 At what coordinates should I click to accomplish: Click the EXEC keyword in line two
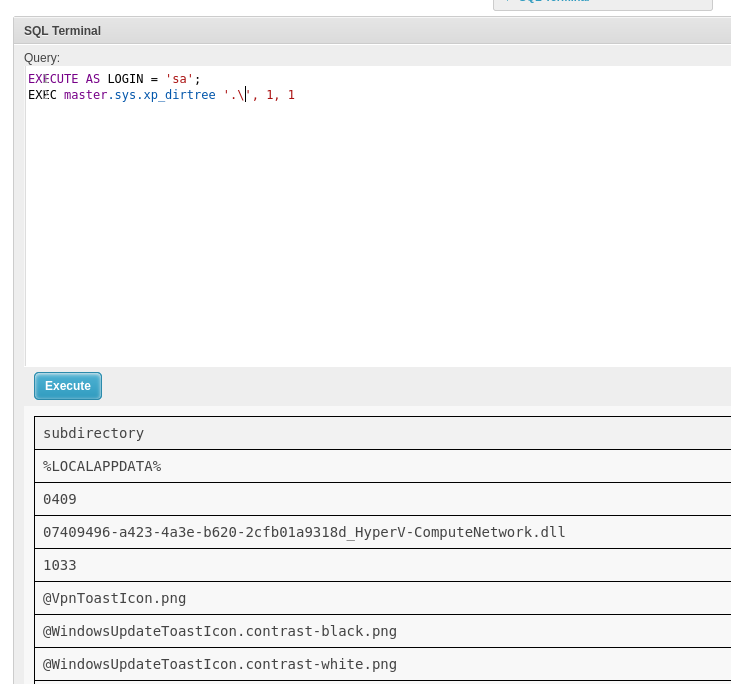pyautogui.click(x=42, y=95)
